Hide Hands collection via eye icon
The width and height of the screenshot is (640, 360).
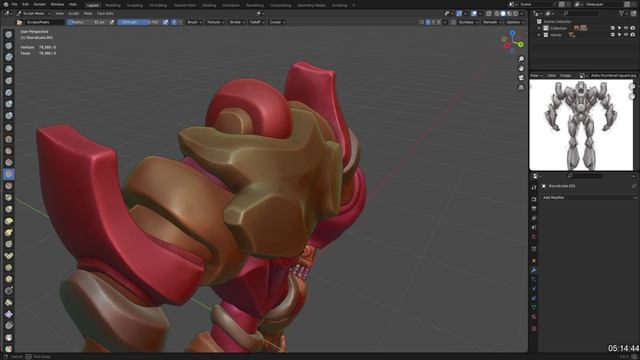(x=626, y=35)
